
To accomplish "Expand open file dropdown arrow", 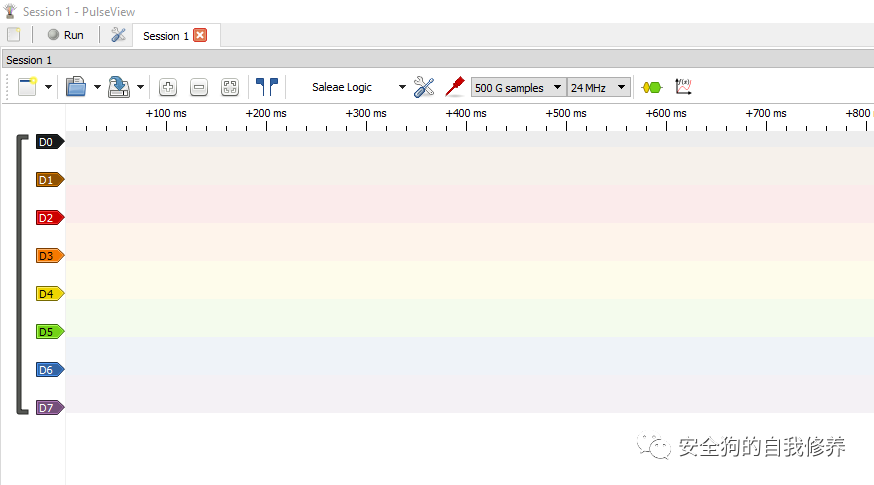I will click(97, 87).
